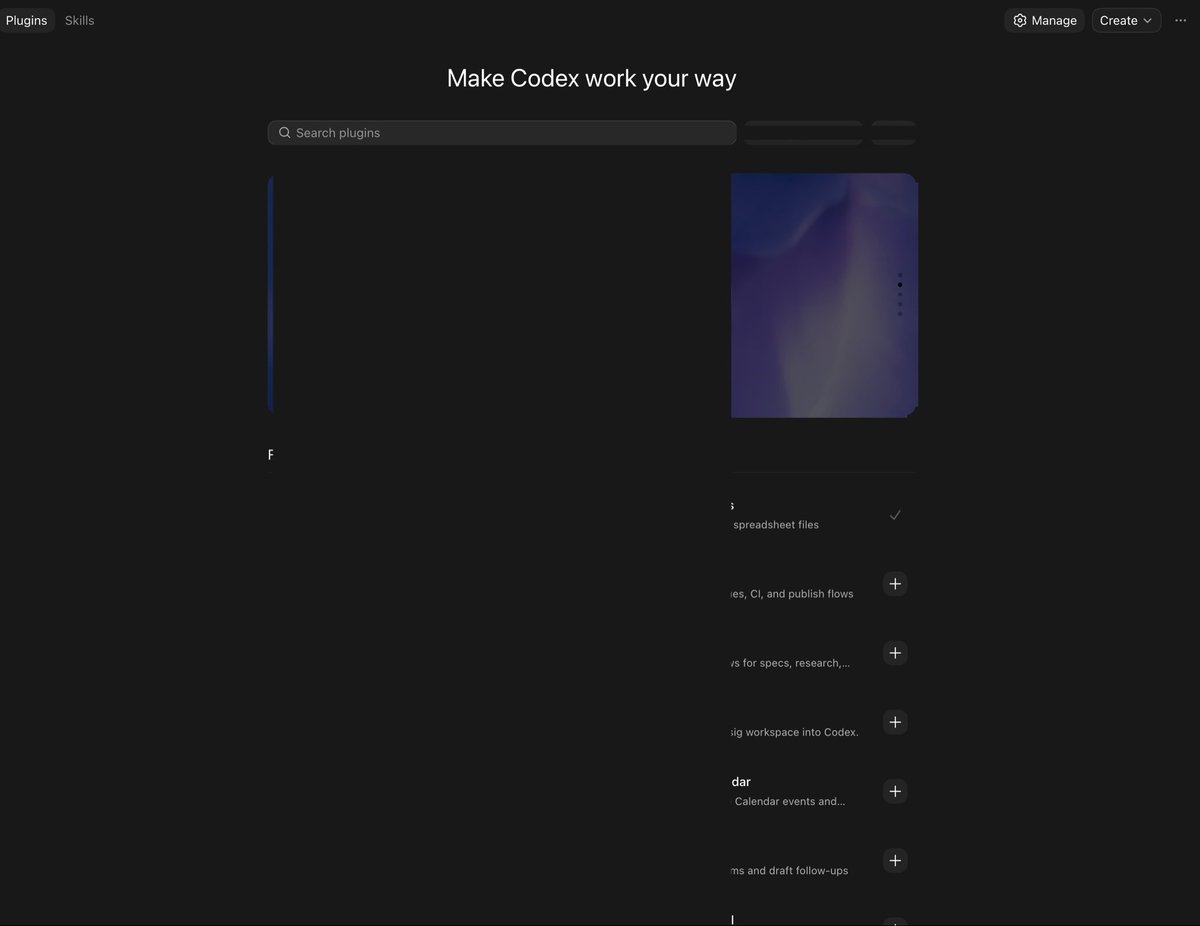Select the last carousel dot on the banner
The image size is (1200, 926).
pyautogui.click(x=900, y=314)
